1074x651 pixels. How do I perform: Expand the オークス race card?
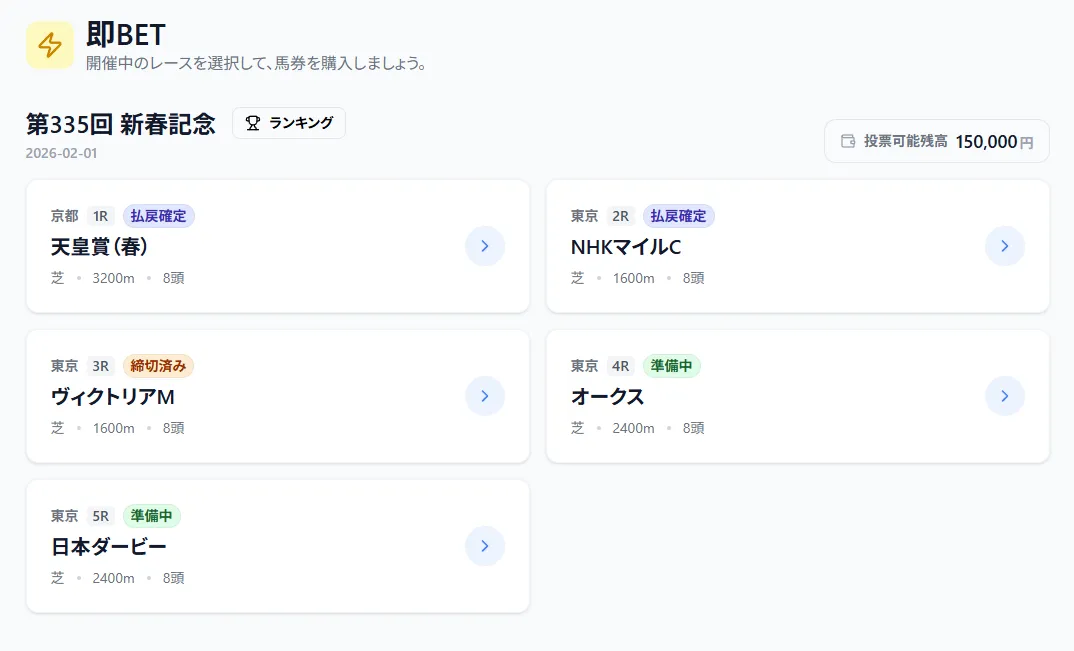(1004, 396)
